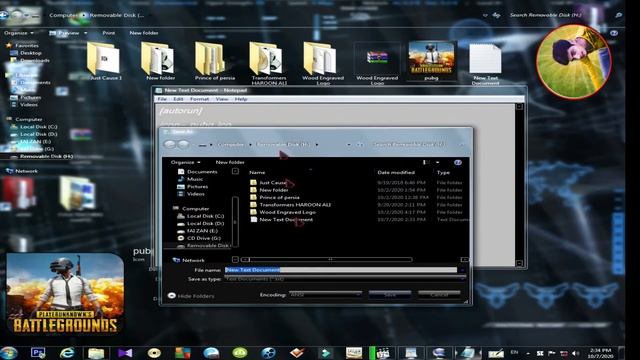Open Notepad Edit menu

coord(178,99)
